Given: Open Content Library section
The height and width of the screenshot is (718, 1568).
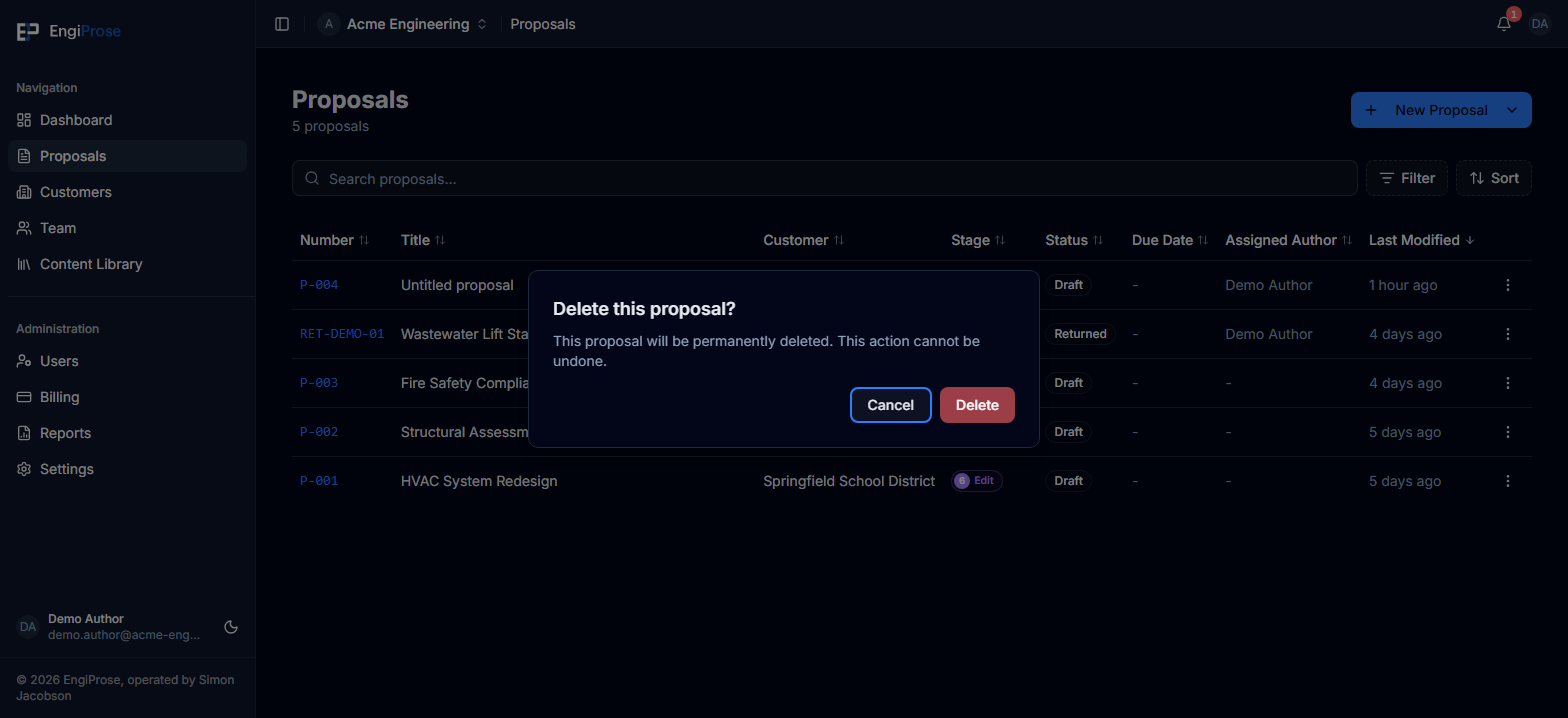Looking at the screenshot, I should pyautogui.click(x=127, y=264).
